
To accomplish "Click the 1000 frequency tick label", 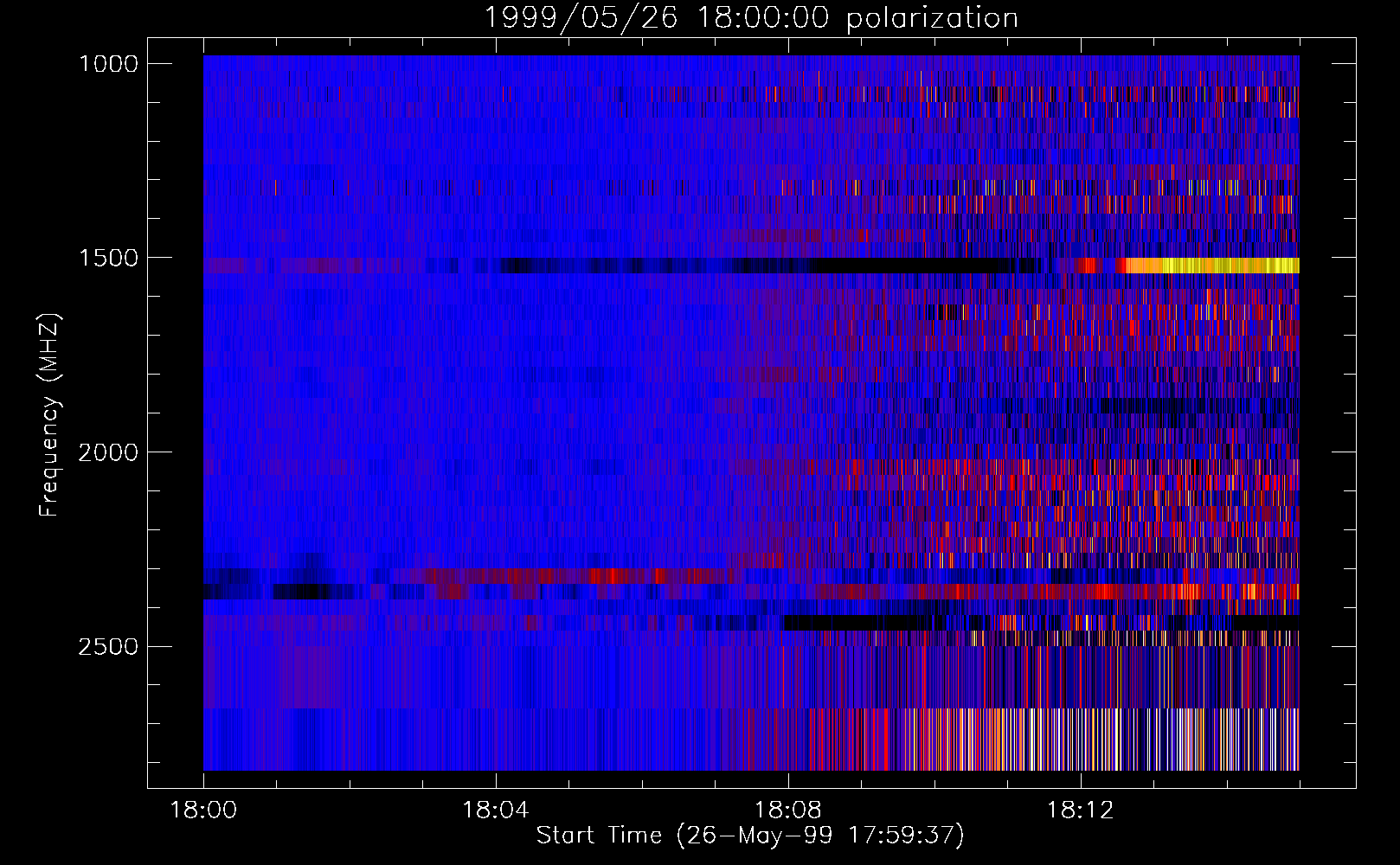I will tap(108, 64).
